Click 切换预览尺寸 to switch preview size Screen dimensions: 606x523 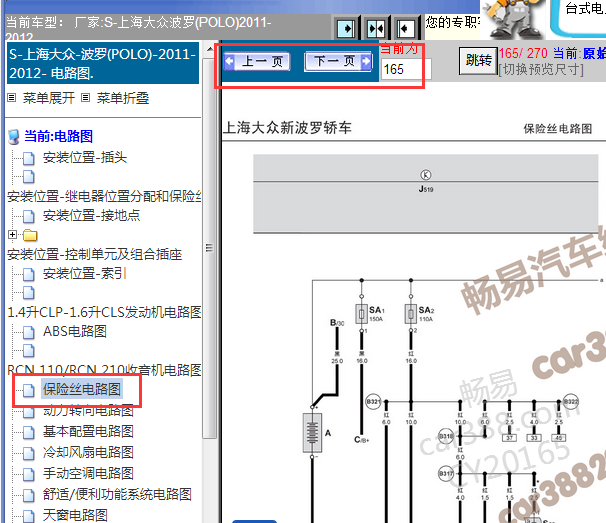click(x=541, y=70)
